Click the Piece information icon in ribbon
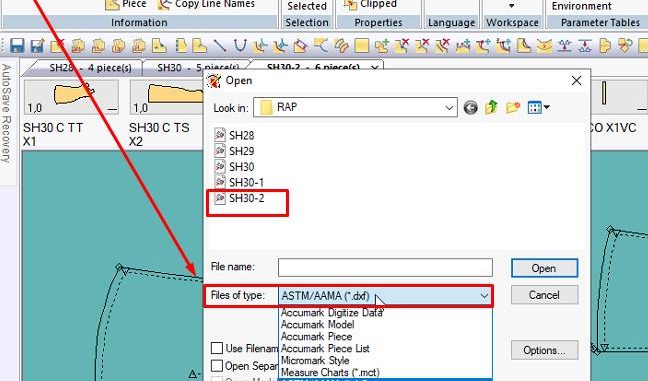Image resolution: width=648 pixels, height=381 pixels. pyautogui.click(x=112, y=5)
